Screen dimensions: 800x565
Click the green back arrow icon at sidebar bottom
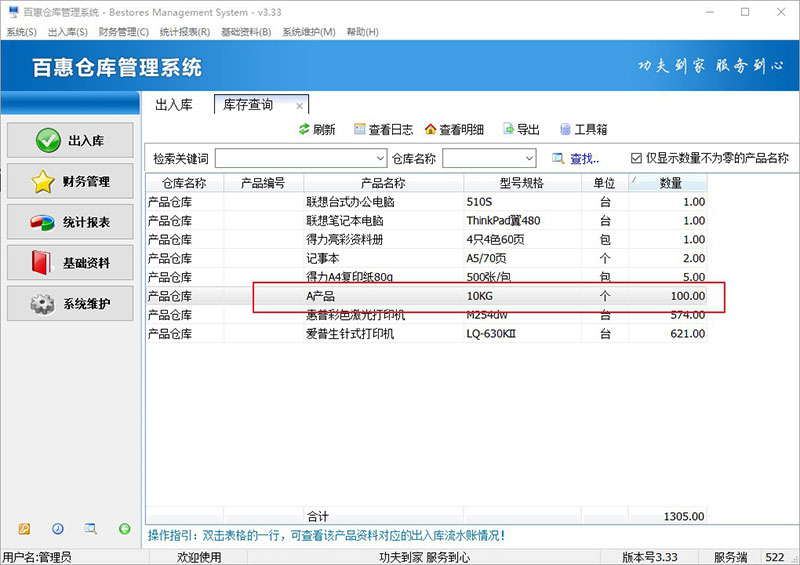(x=124, y=529)
